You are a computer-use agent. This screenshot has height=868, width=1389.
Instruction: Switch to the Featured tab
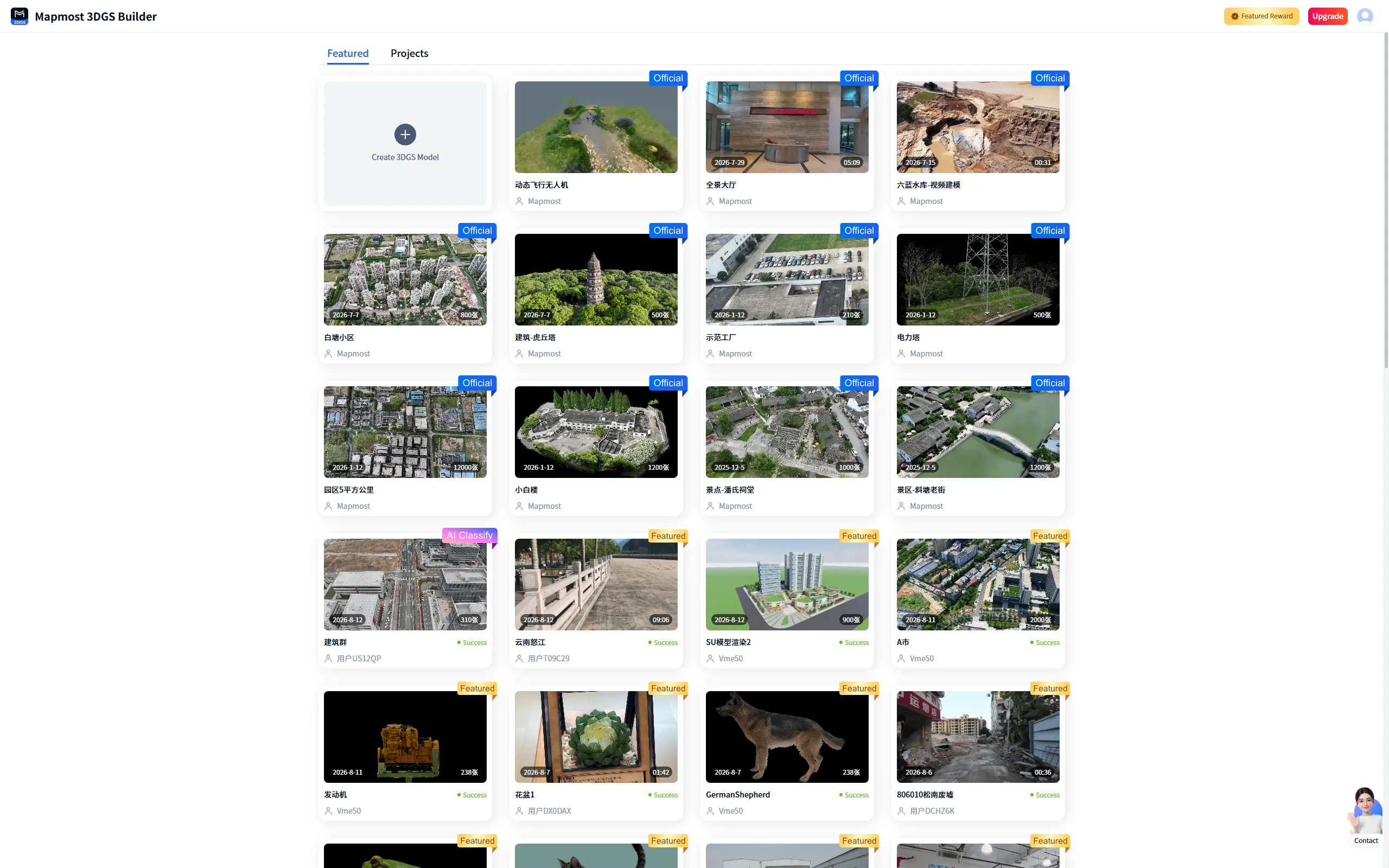coord(348,53)
